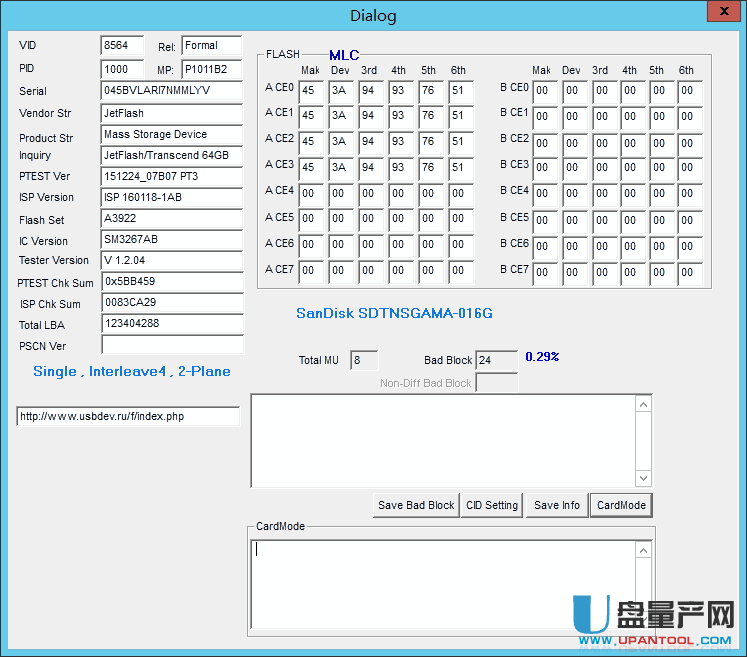
Task: Click the Total MU field
Action: 364,360
